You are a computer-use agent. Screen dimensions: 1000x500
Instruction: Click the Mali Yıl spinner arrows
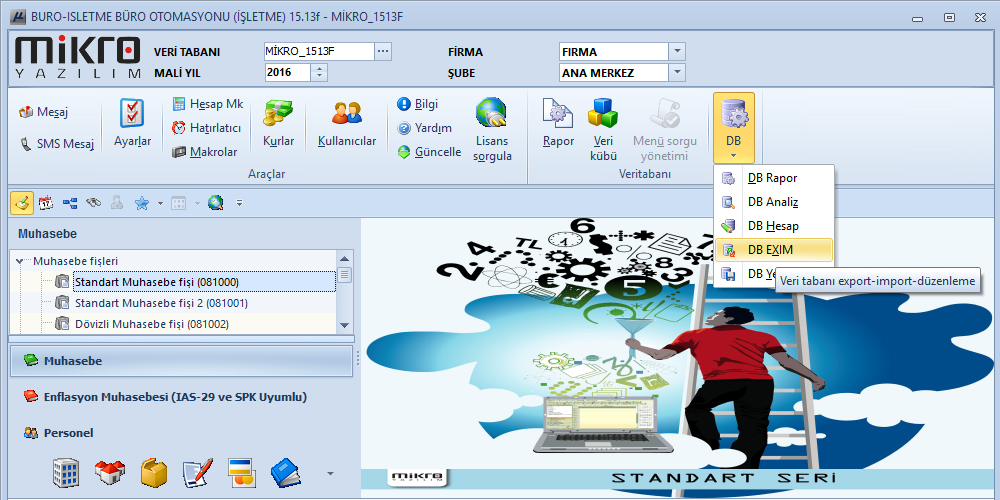coord(320,73)
